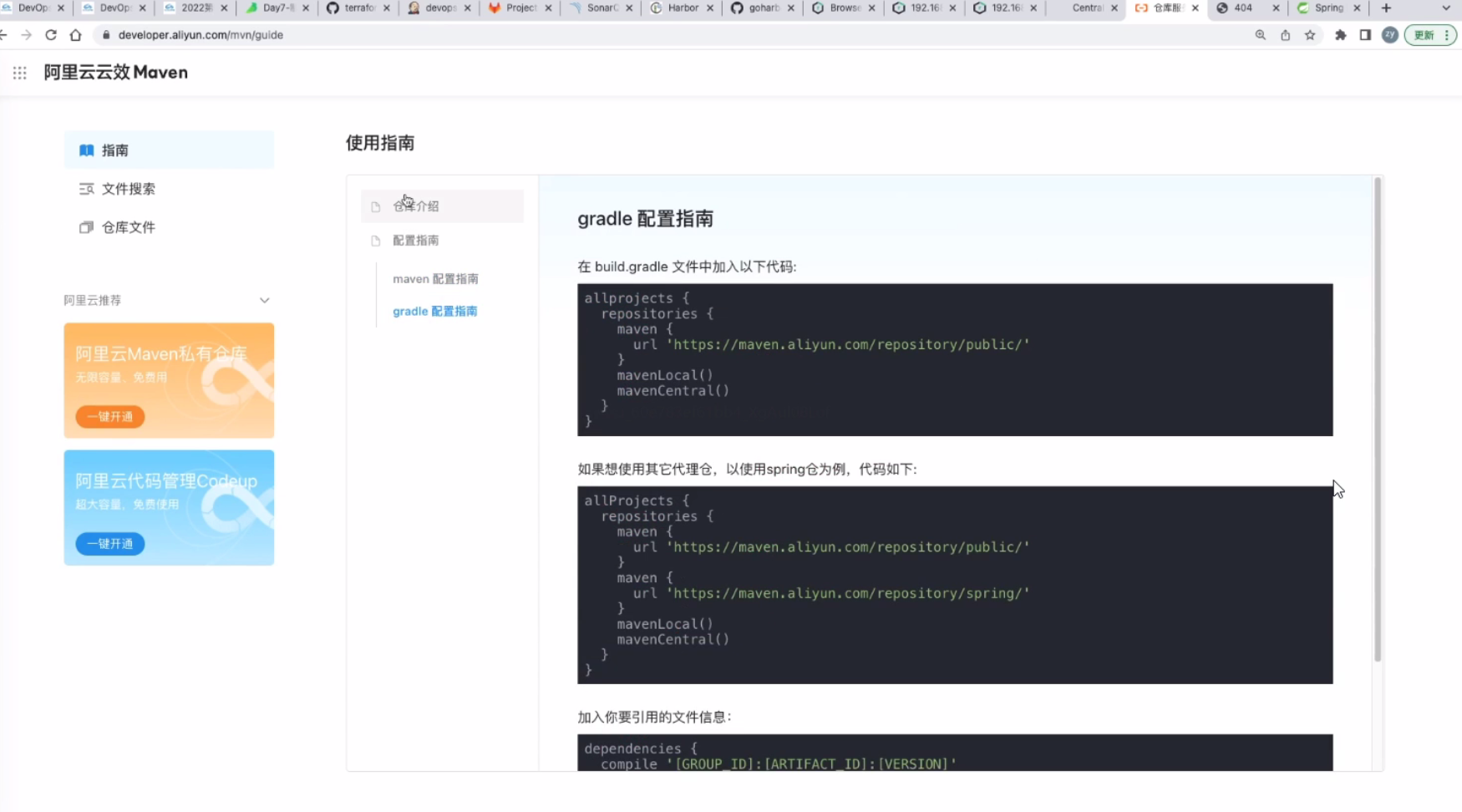Click the zoom magnifier icon in address bar

pos(1261,35)
